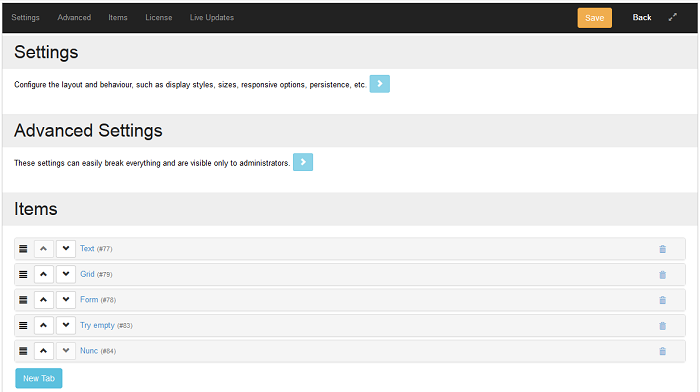Delete the Form item with trash icon
700x392 pixels.
tap(662, 300)
